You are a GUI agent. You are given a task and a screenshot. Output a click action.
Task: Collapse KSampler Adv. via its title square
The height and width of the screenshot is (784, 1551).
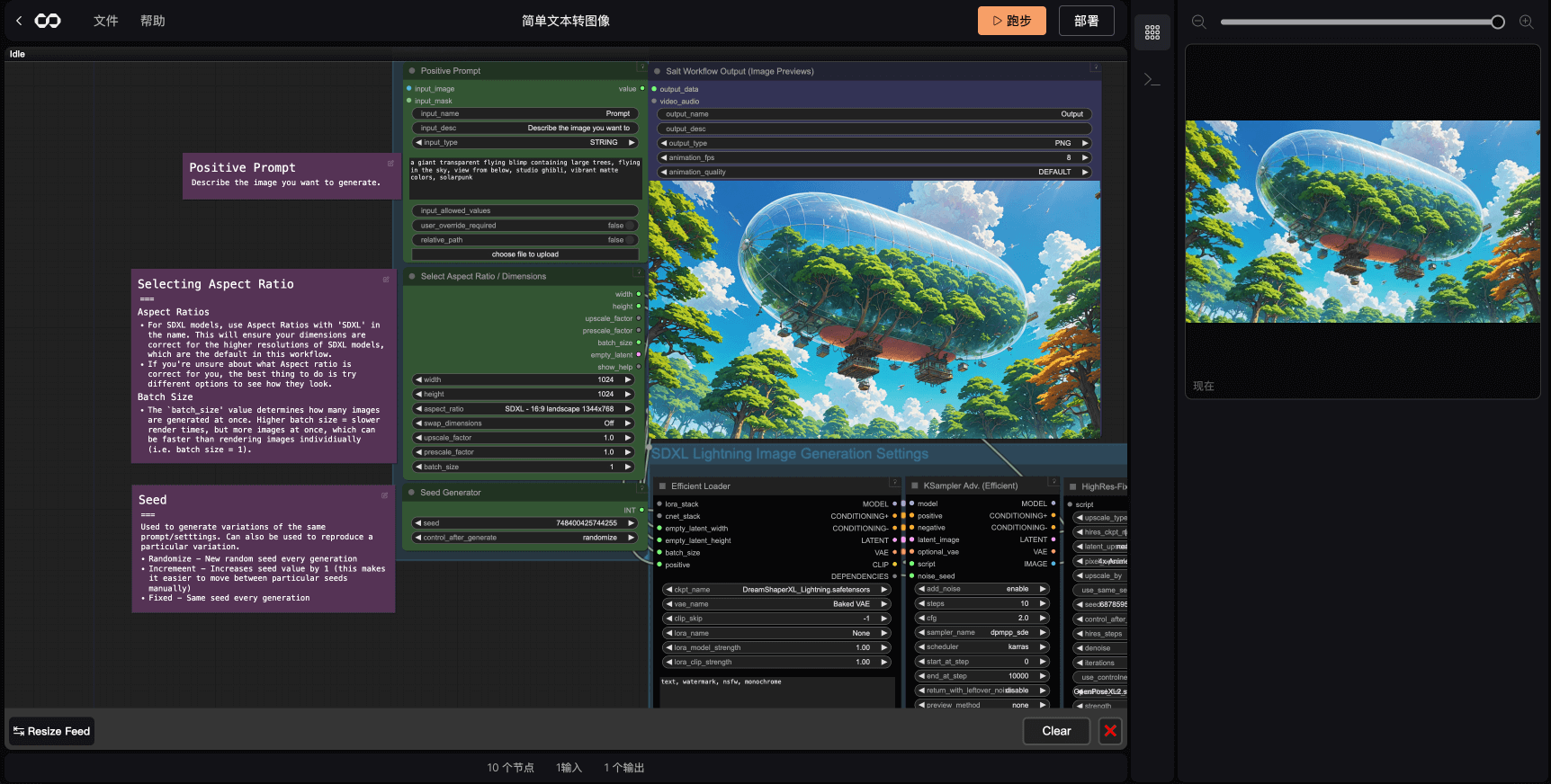coord(914,486)
